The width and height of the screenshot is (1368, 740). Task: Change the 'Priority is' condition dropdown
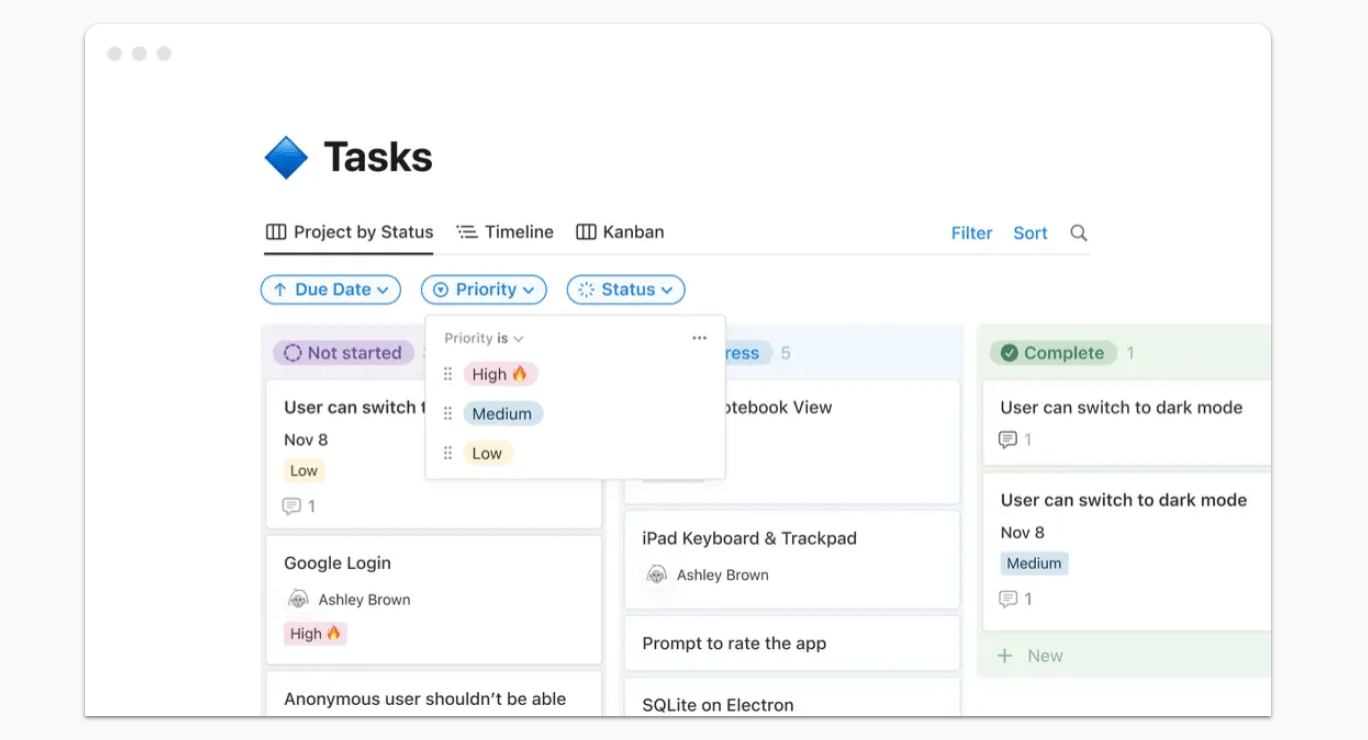click(484, 338)
